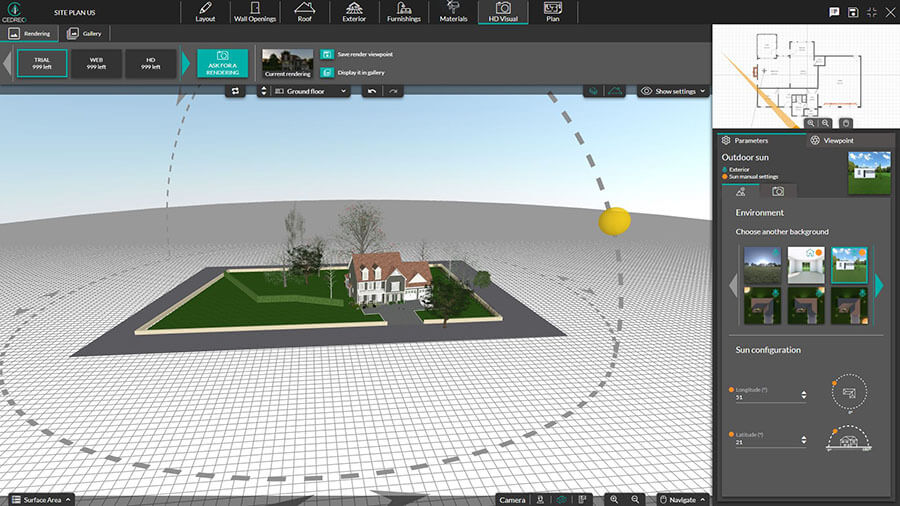The width and height of the screenshot is (900, 506).
Task: Click the swap view arrows icon
Action: (x=236, y=91)
